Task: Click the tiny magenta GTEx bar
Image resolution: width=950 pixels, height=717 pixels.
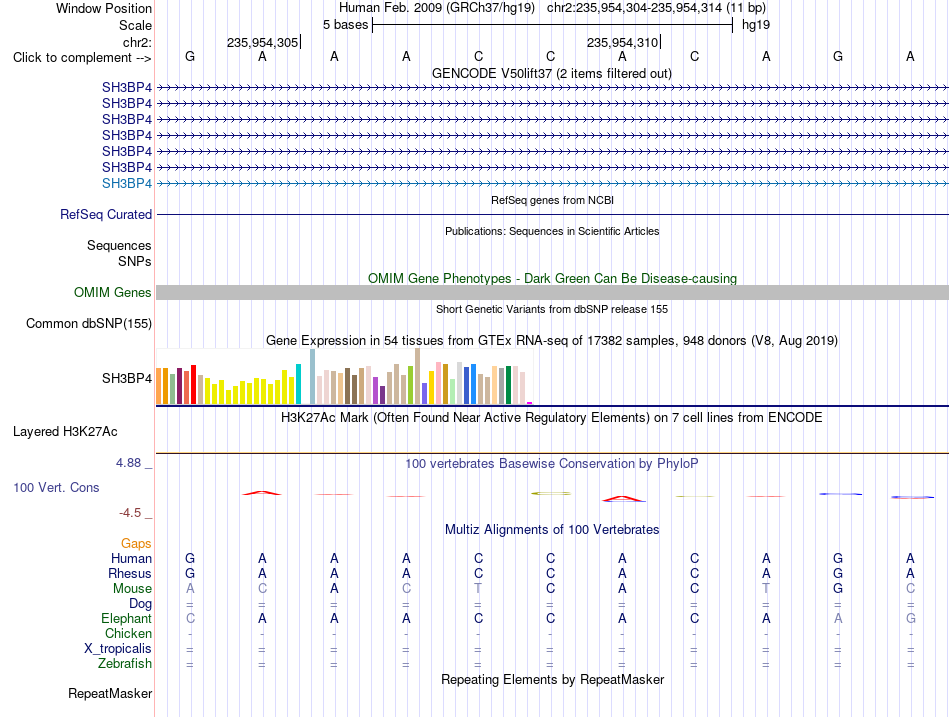Action: [530, 402]
